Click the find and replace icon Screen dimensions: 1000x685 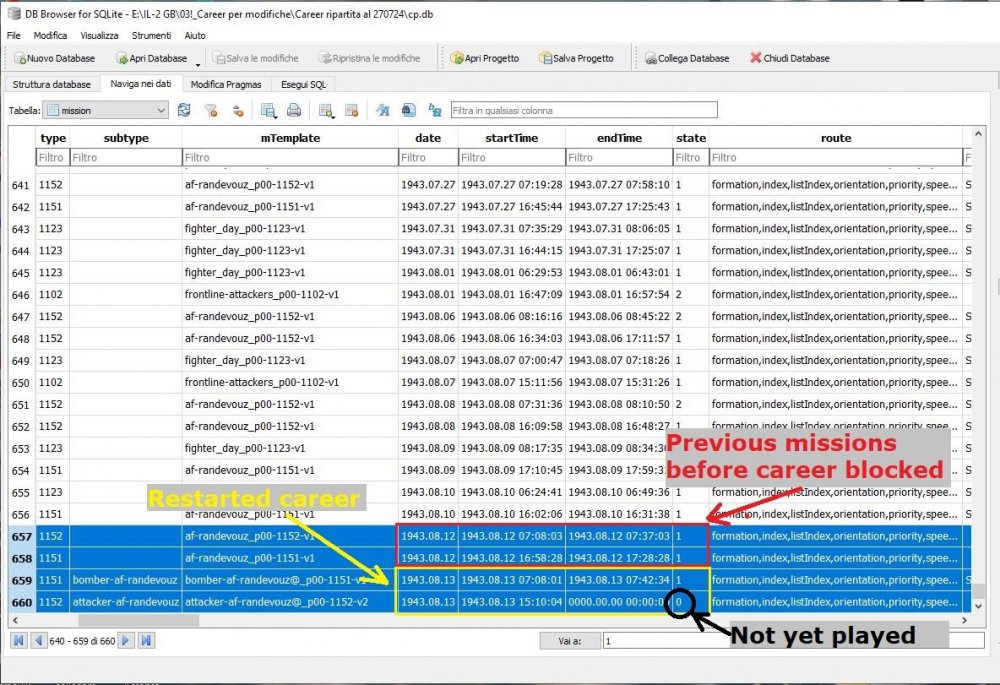click(x=434, y=110)
